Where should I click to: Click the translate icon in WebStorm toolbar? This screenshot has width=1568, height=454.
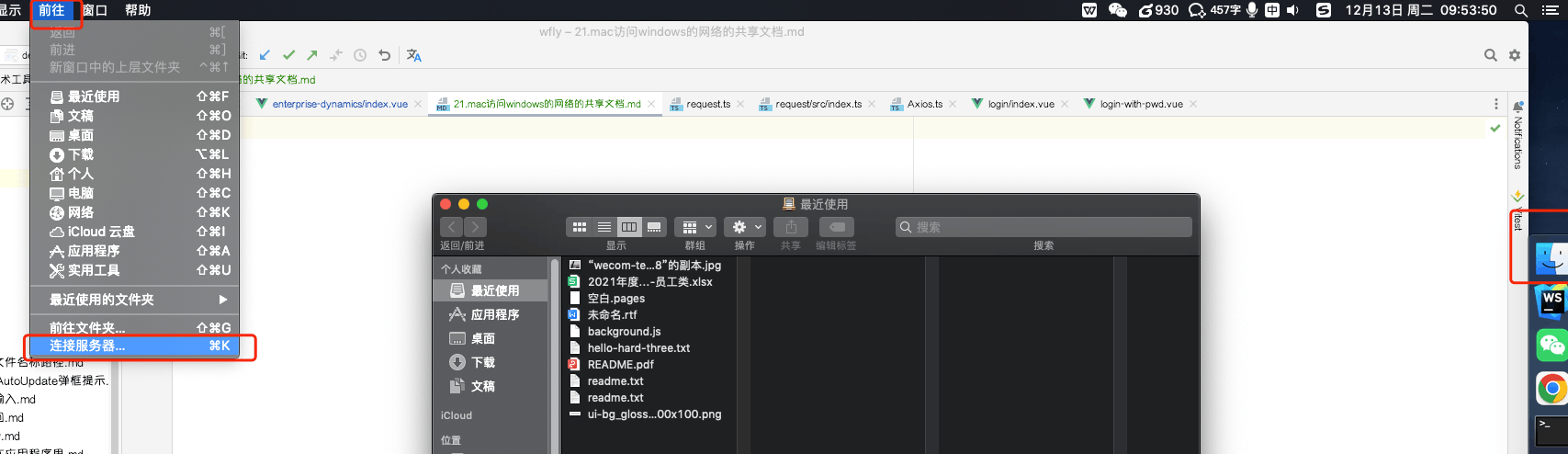[x=414, y=55]
